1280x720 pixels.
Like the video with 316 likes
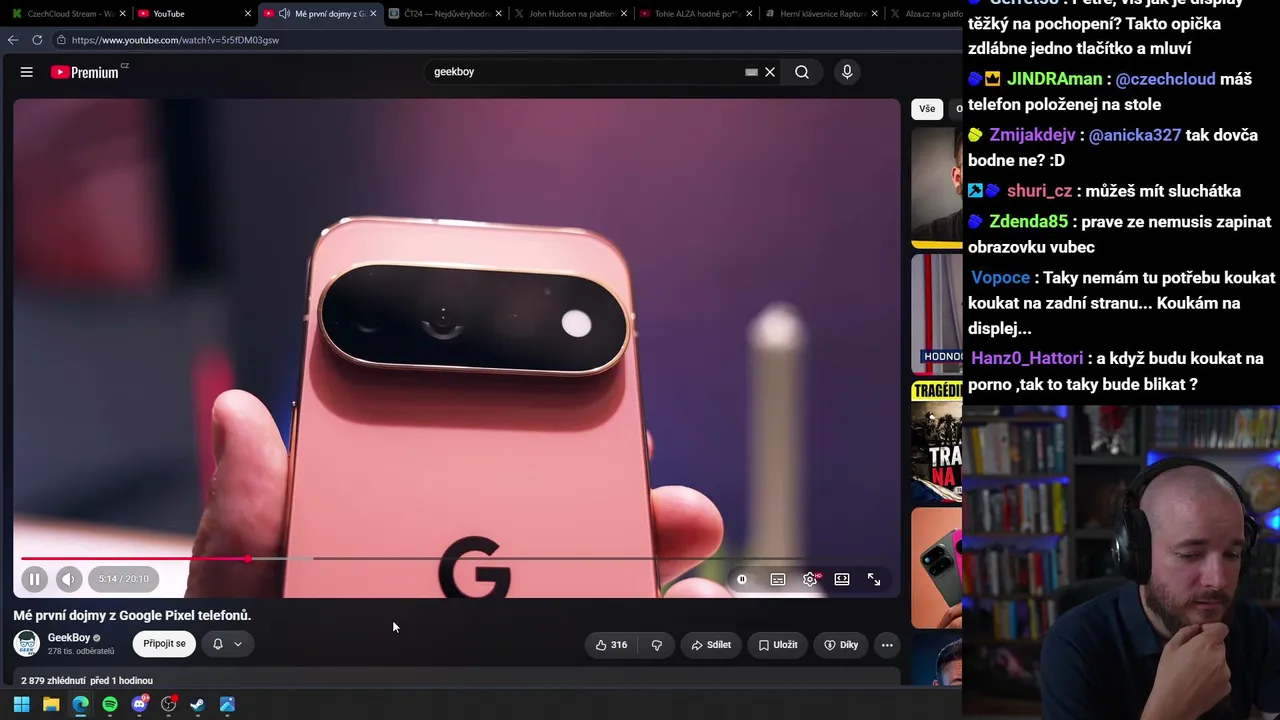(x=611, y=645)
